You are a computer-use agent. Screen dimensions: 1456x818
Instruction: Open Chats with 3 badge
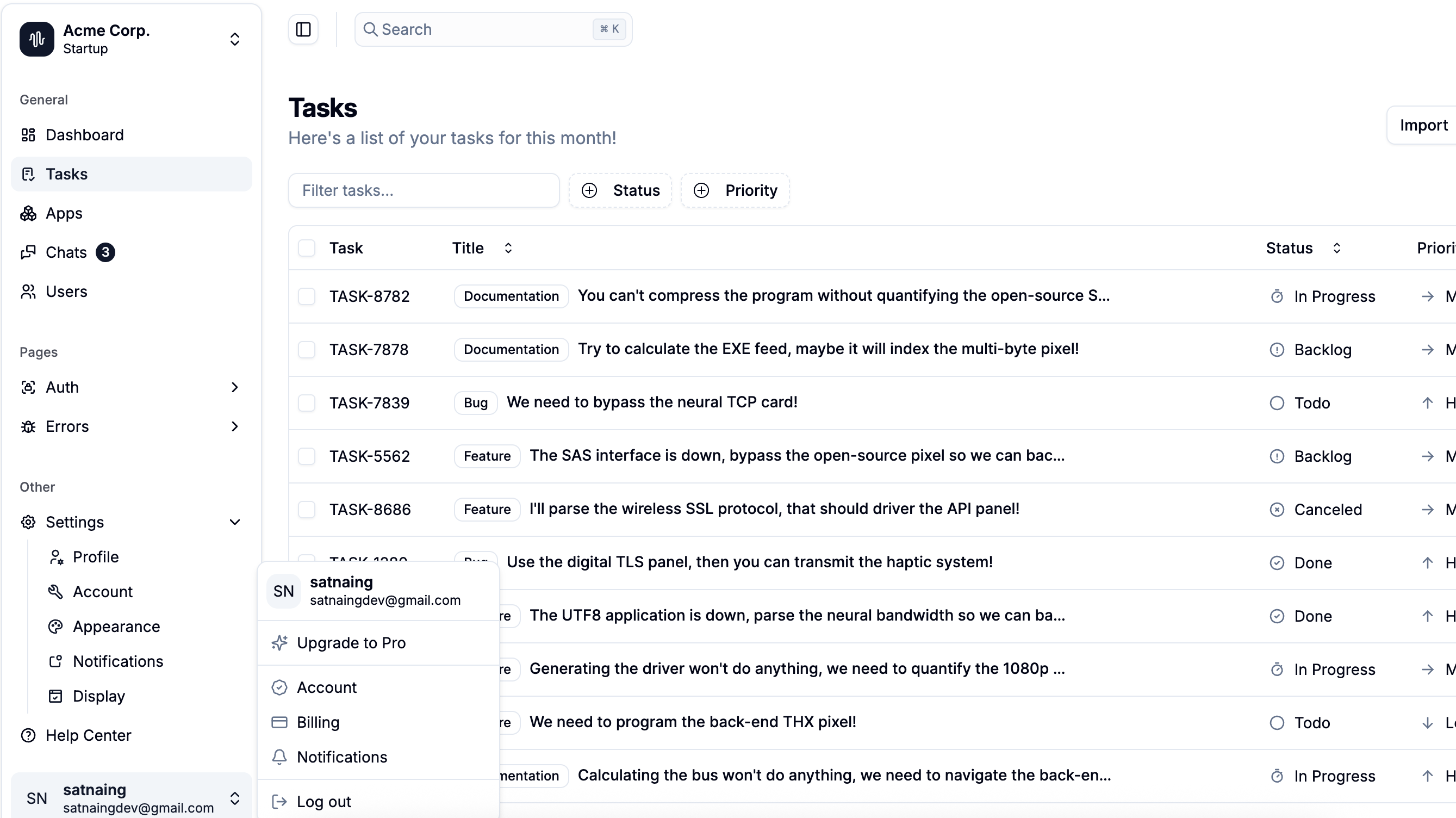(x=66, y=253)
